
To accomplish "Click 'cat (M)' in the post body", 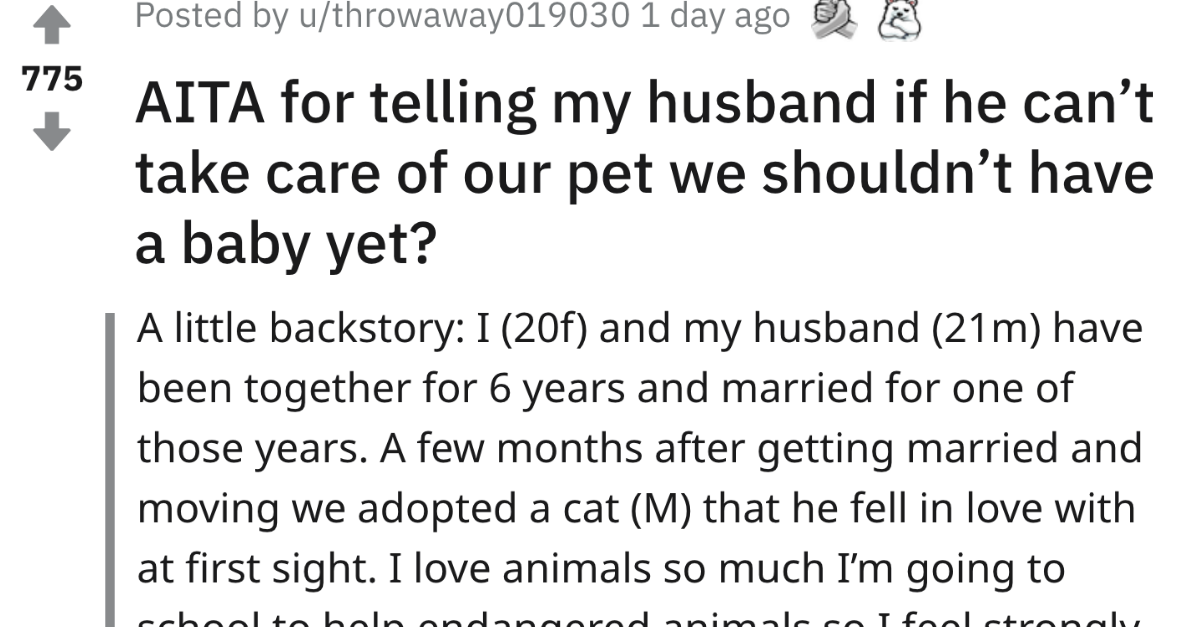I will (x=623, y=509).
